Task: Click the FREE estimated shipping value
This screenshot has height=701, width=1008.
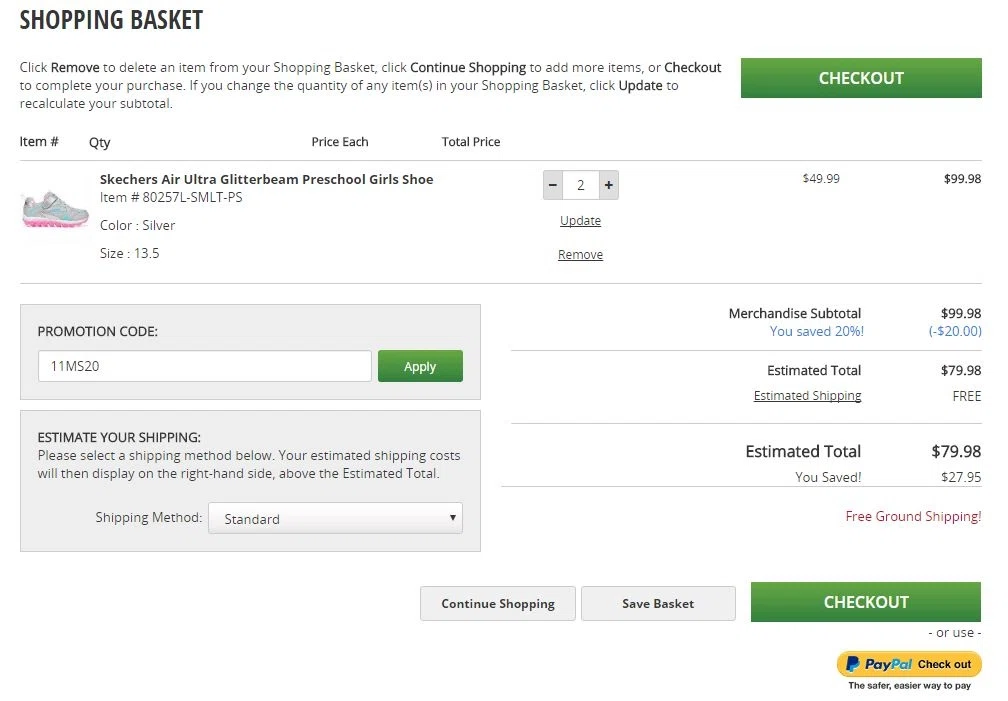Action: tap(967, 396)
